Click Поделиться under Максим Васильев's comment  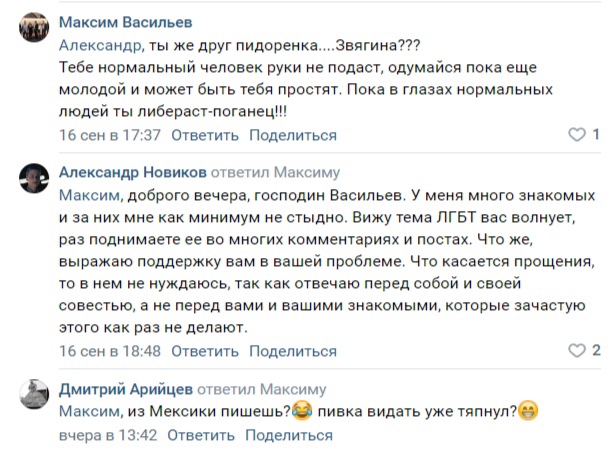click(292, 135)
